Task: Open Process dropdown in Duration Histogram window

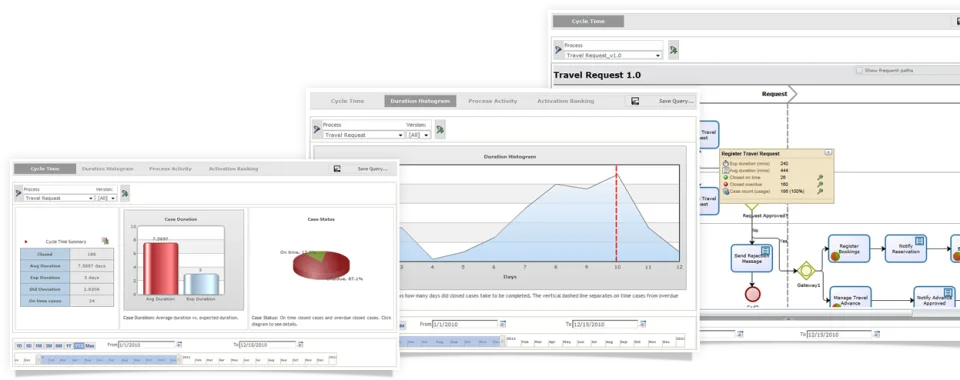Action: (364, 135)
